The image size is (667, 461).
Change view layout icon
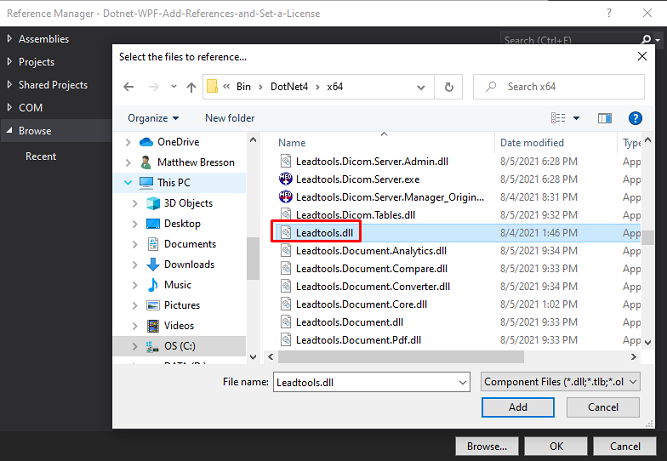[x=558, y=118]
